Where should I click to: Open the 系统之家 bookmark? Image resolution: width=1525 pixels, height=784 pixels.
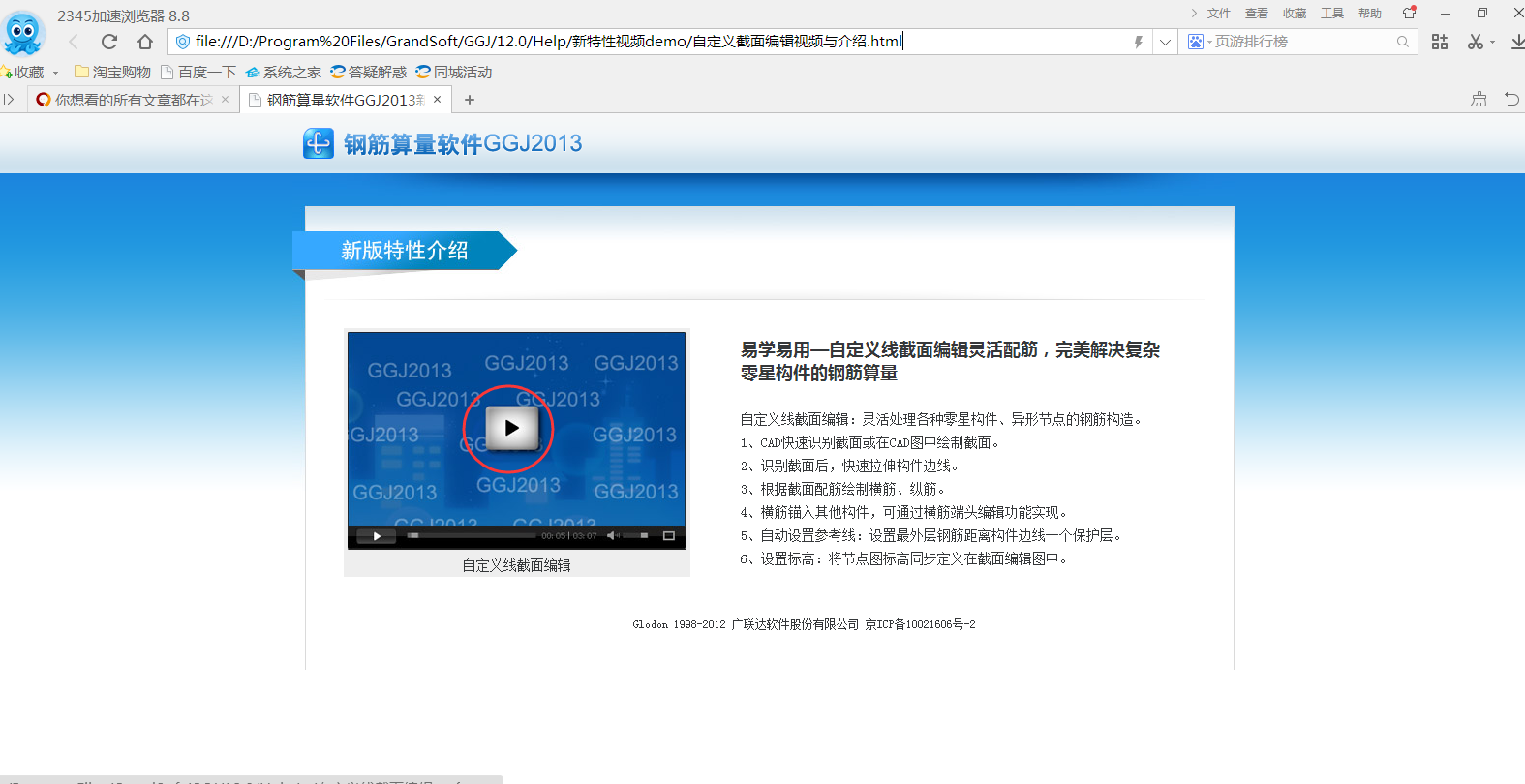tap(283, 73)
